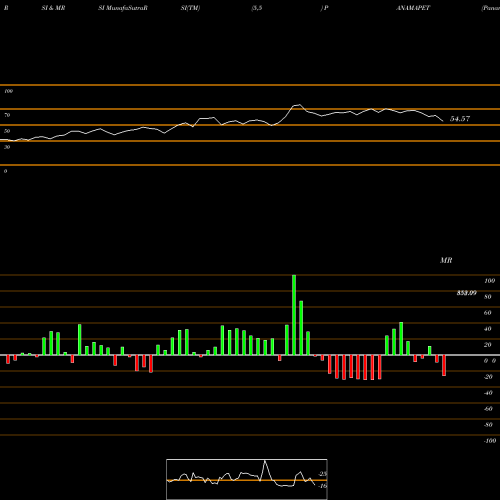Open the mini line chart thumbnail at bottom

pos(247,479)
